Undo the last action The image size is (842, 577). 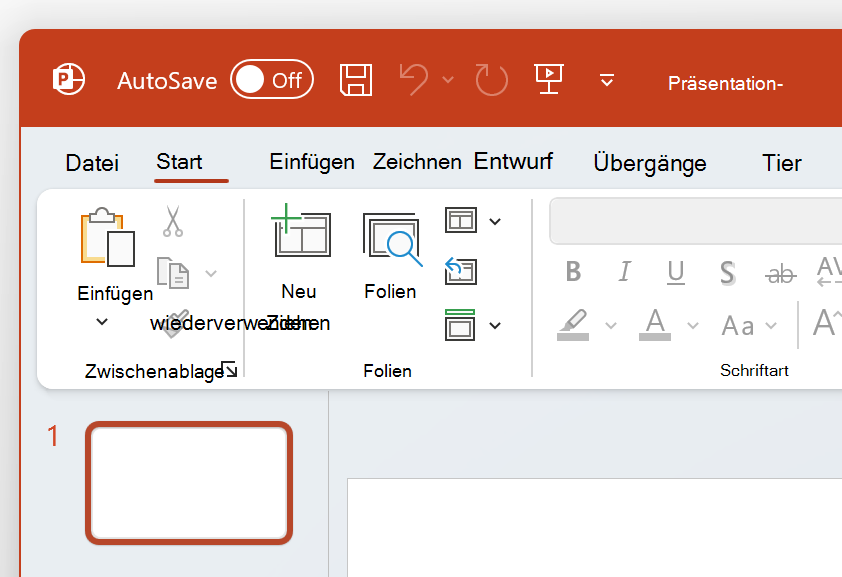point(414,80)
